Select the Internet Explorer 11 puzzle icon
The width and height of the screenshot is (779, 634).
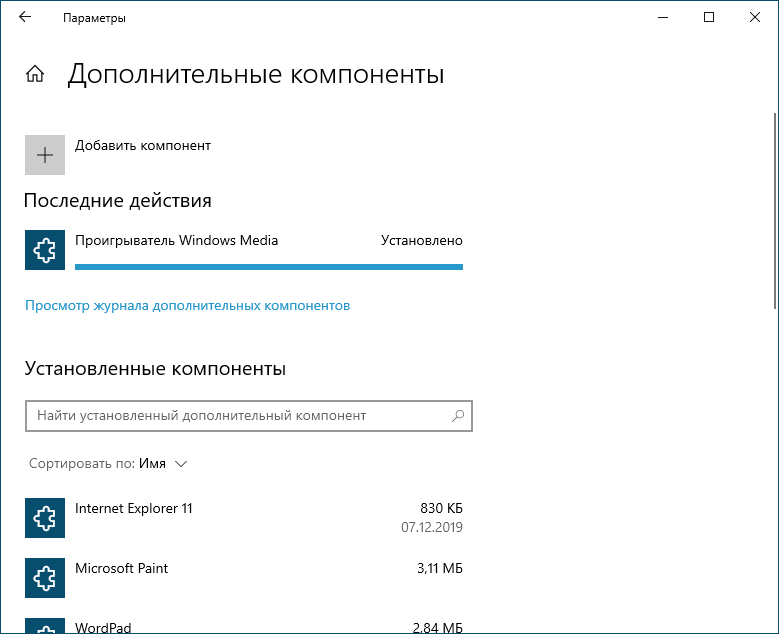[x=45, y=518]
